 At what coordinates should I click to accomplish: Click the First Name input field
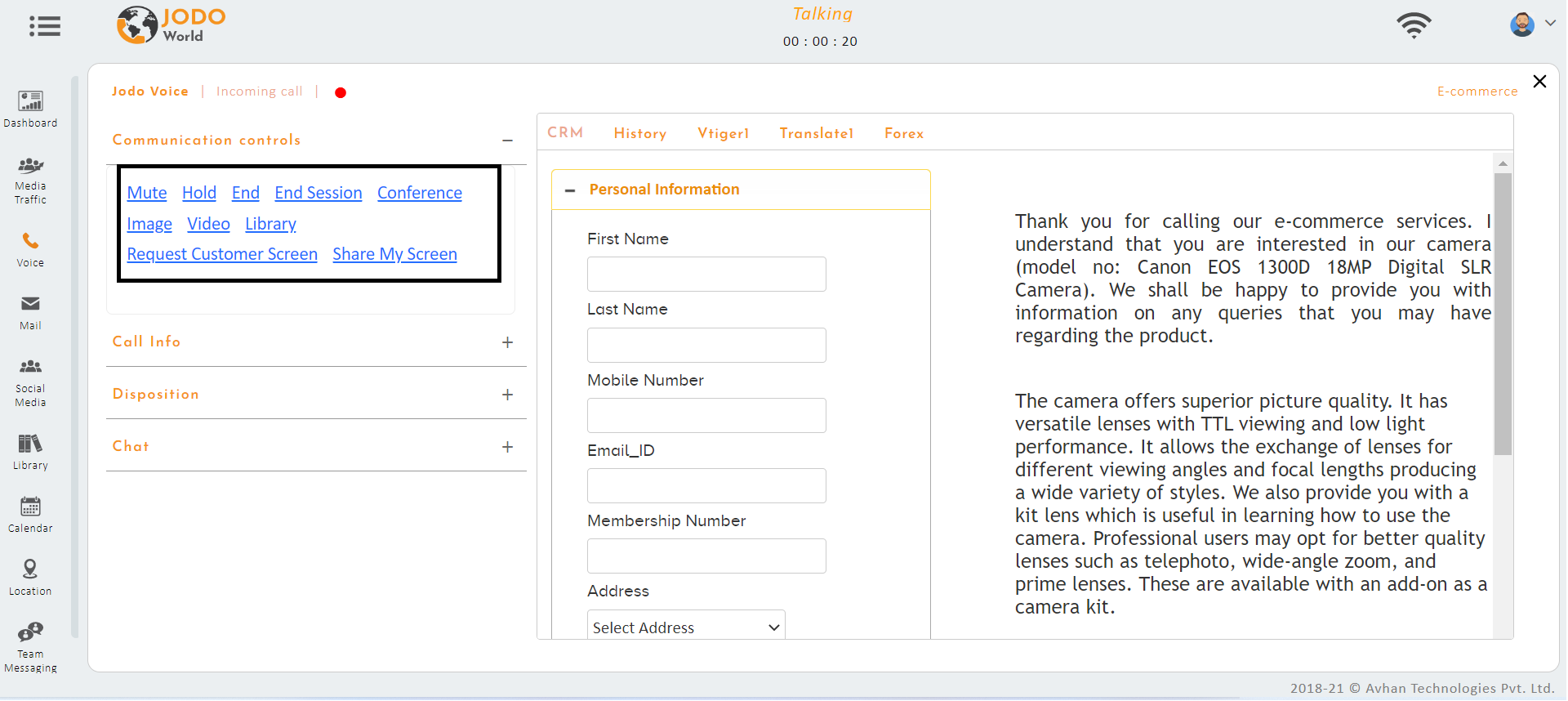(706, 275)
